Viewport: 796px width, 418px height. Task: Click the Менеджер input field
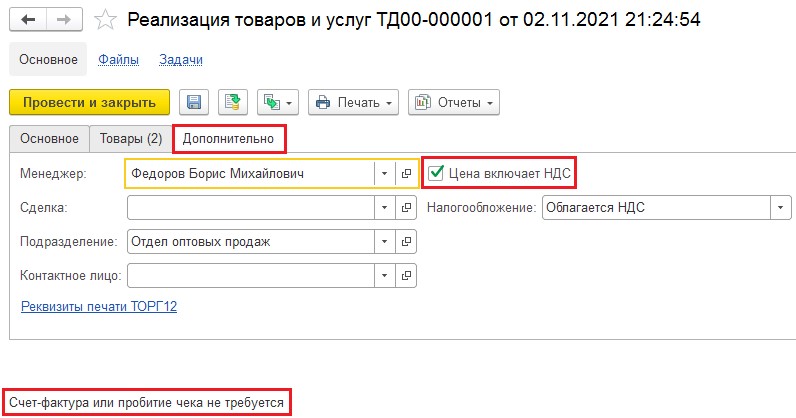(250, 174)
